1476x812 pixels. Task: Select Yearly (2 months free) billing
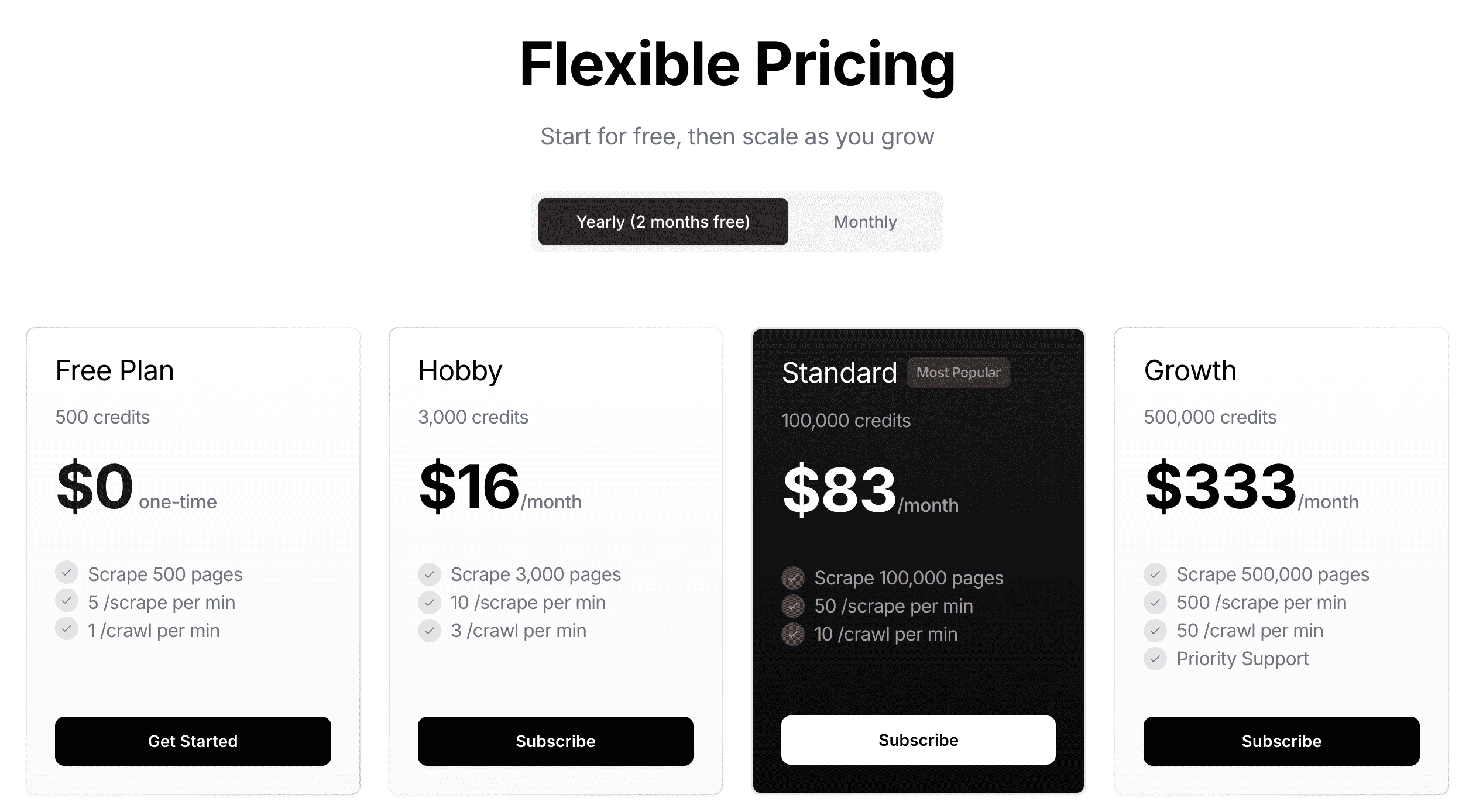(x=663, y=222)
